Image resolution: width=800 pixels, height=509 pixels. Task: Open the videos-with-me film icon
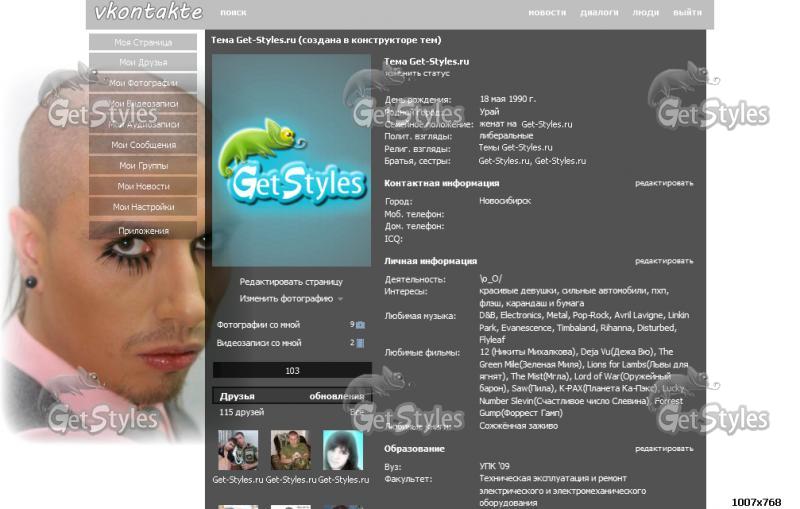pyautogui.click(x=360, y=343)
